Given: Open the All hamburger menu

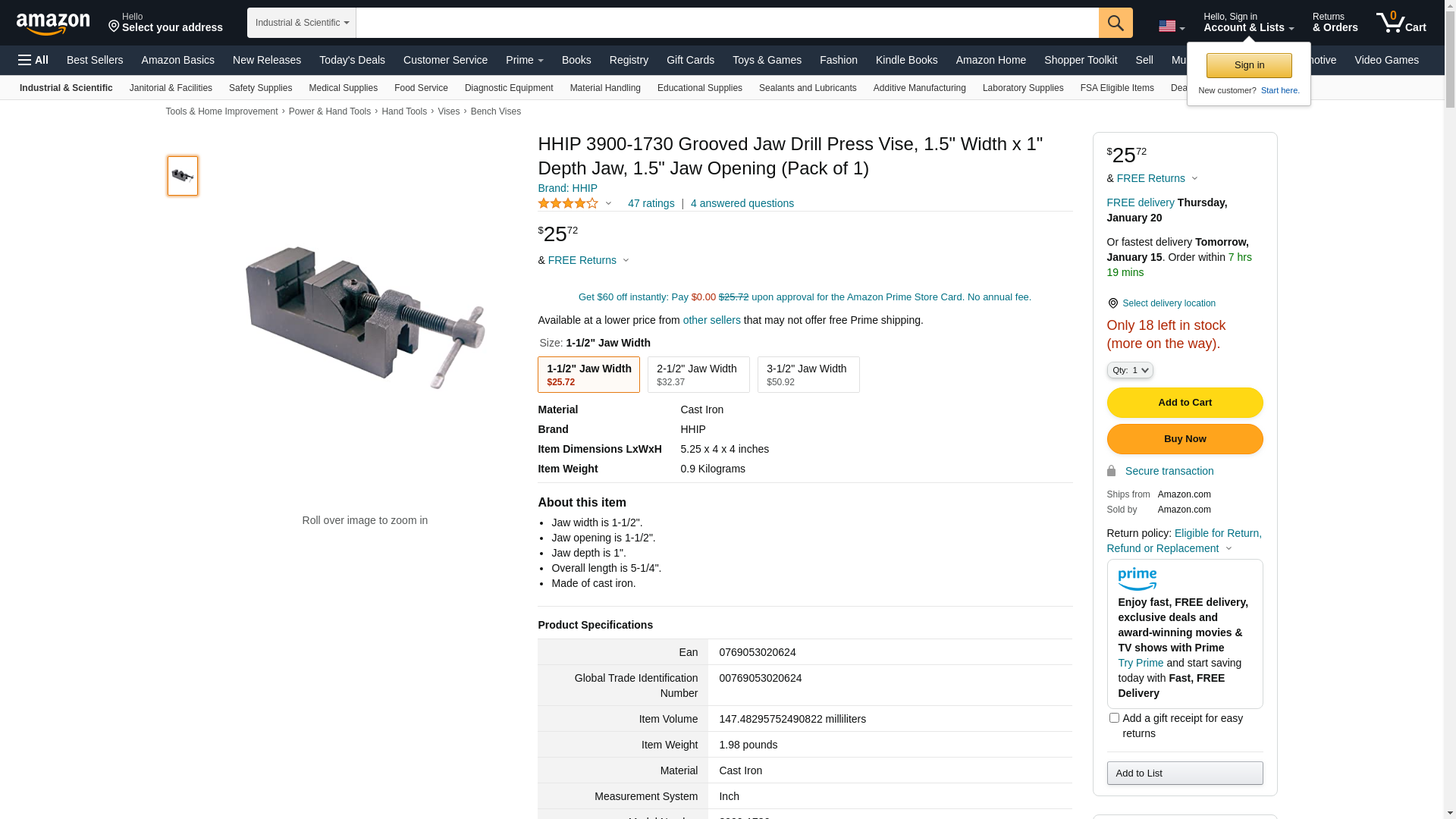Looking at the screenshot, I should tap(33, 60).
